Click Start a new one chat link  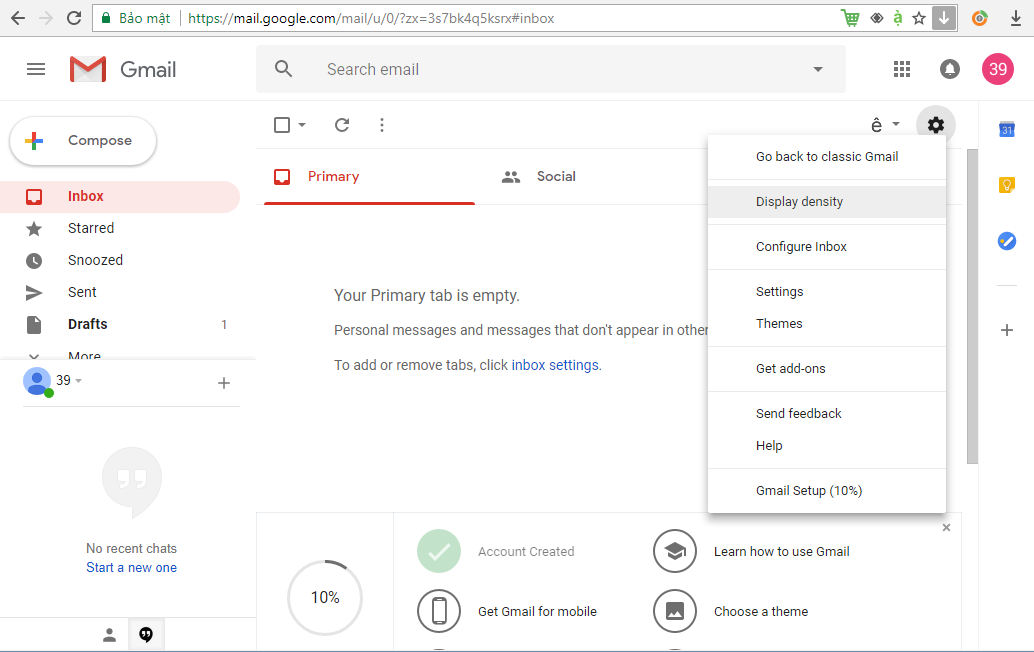pos(131,568)
